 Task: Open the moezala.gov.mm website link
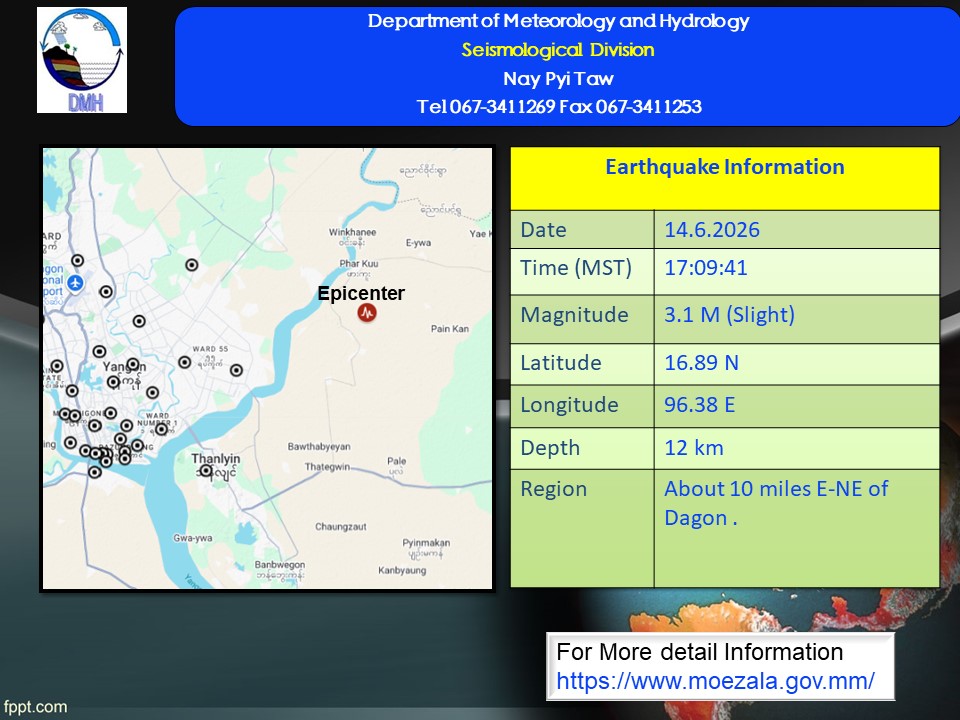click(715, 681)
